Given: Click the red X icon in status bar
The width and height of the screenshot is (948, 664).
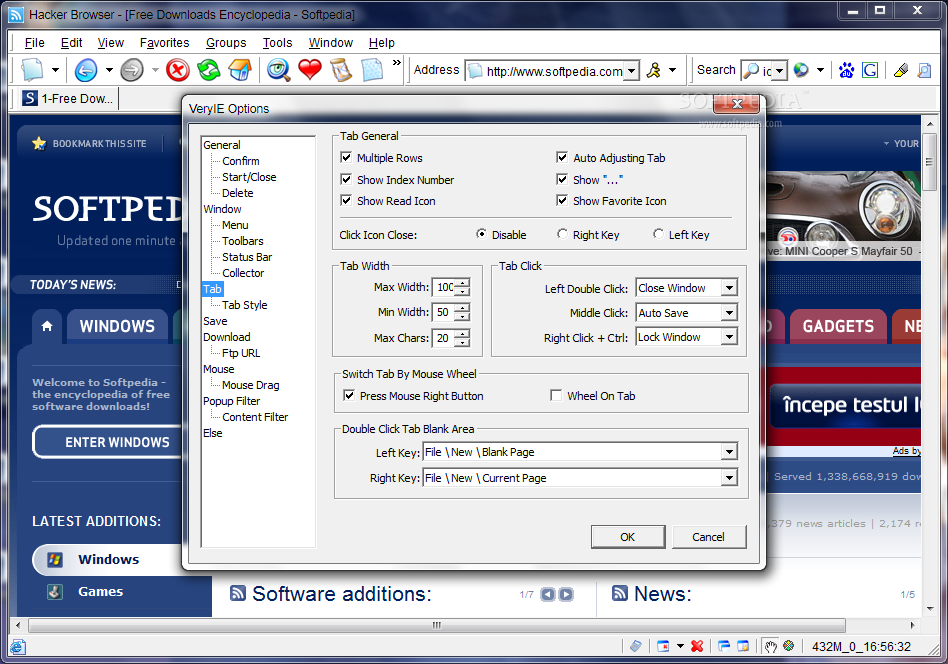Looking at the screenshot, I should coord(697,646).
